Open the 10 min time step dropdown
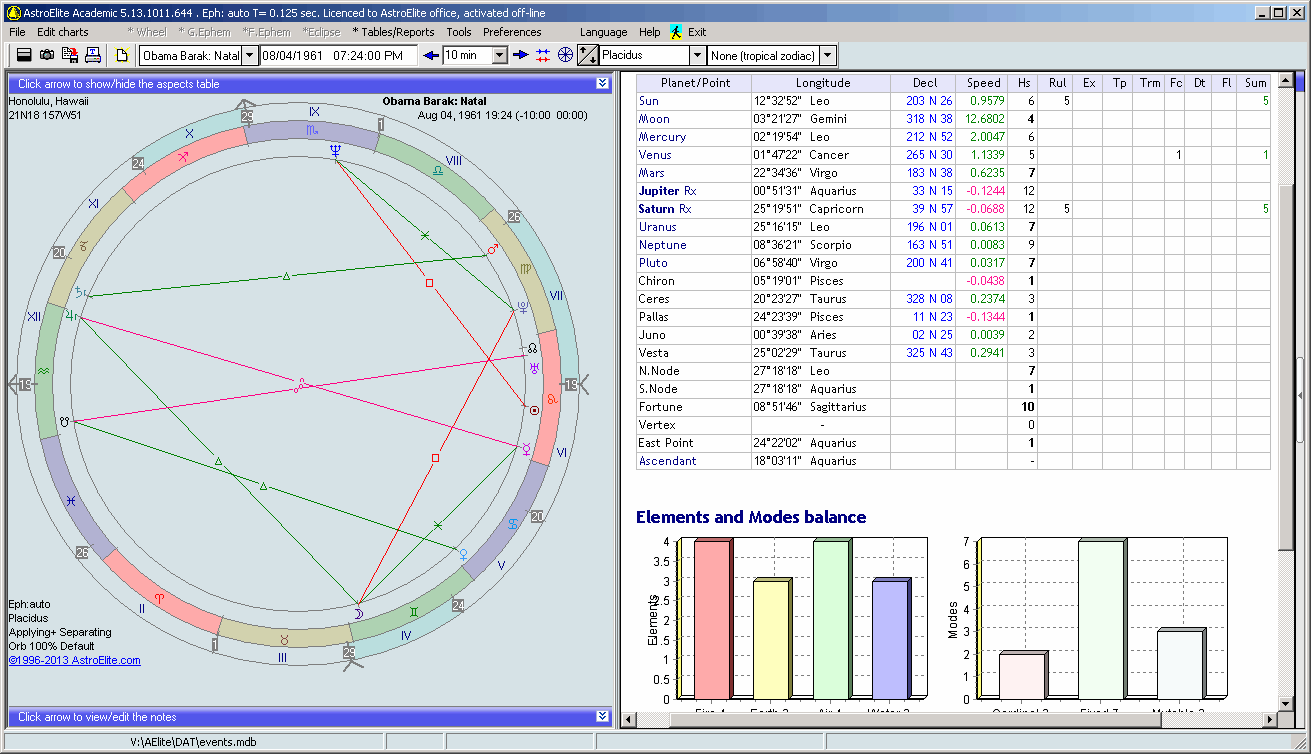 coord(500,55)
